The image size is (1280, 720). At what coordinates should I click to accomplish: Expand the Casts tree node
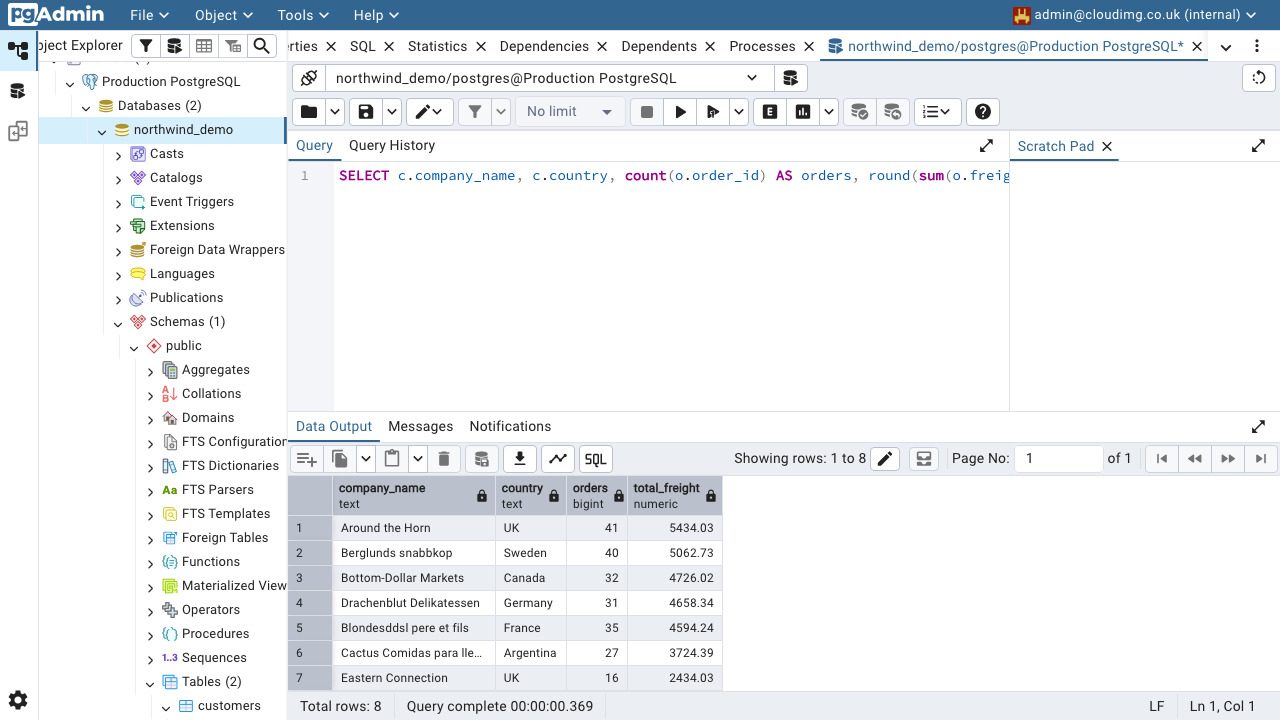click(x=118, y=155)
